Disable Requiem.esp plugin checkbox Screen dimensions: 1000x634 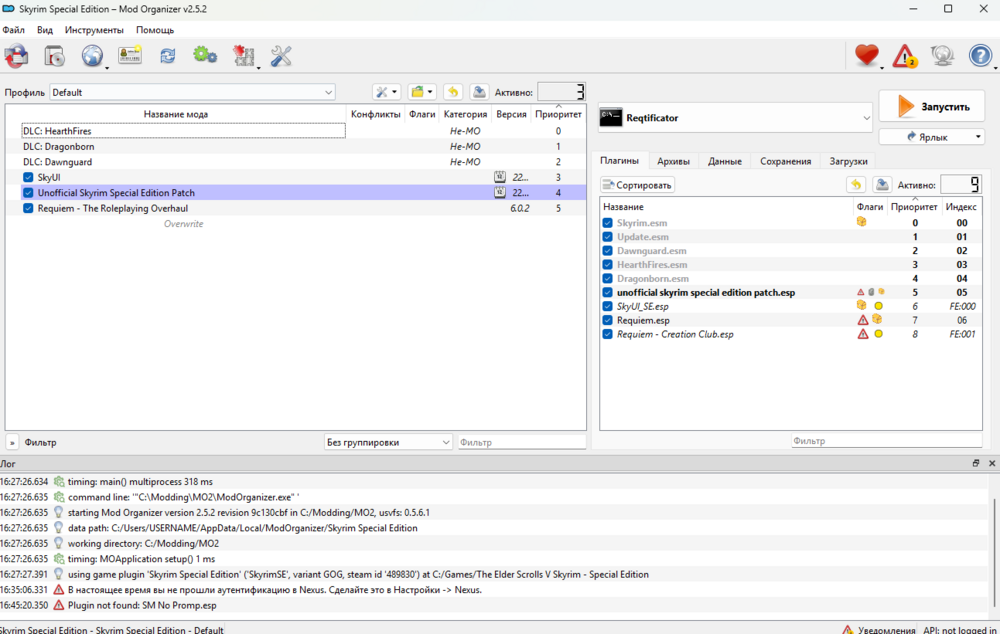coord(607,320)
